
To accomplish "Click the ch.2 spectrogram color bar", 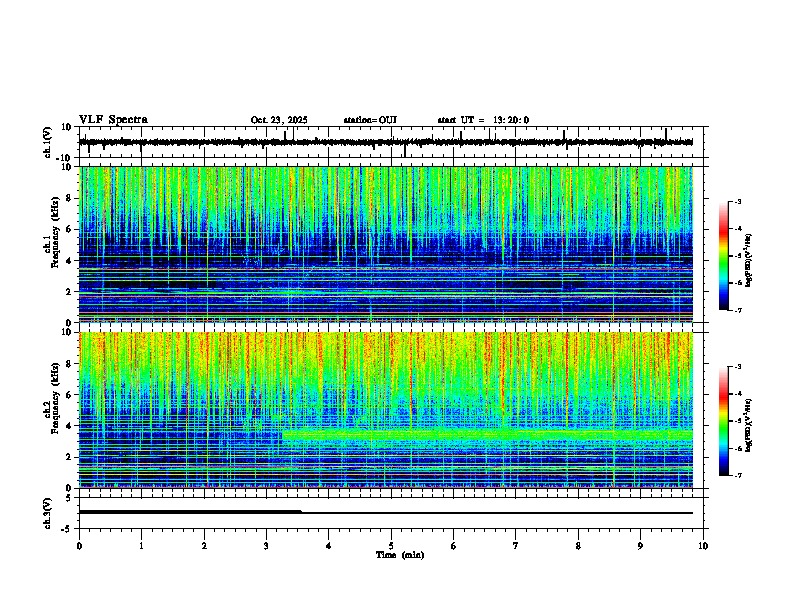I will (x=724, y=421).
